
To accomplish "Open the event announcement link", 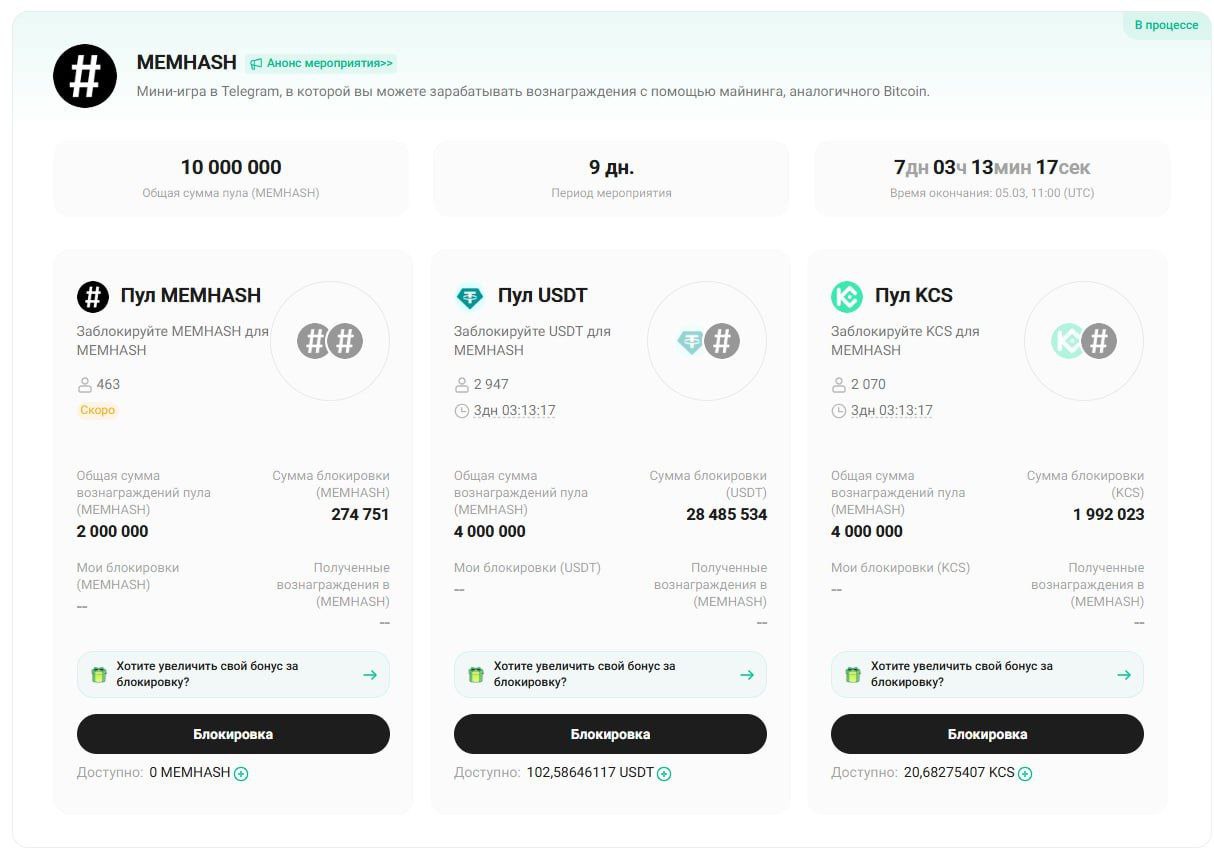I will 321,63.
